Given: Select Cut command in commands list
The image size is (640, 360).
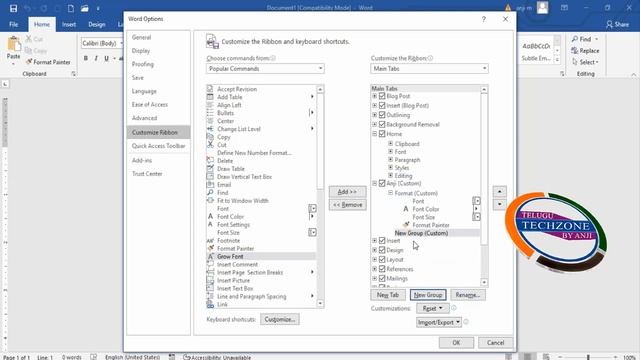Looking at the screenshot, I should (261, 145).
